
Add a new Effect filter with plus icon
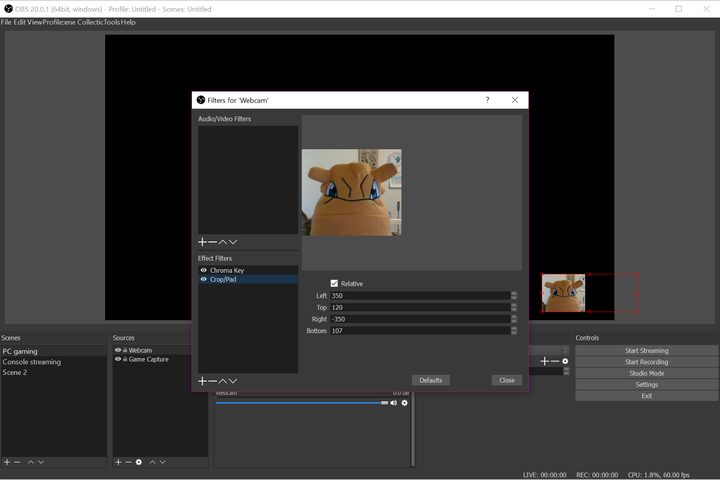202,381
